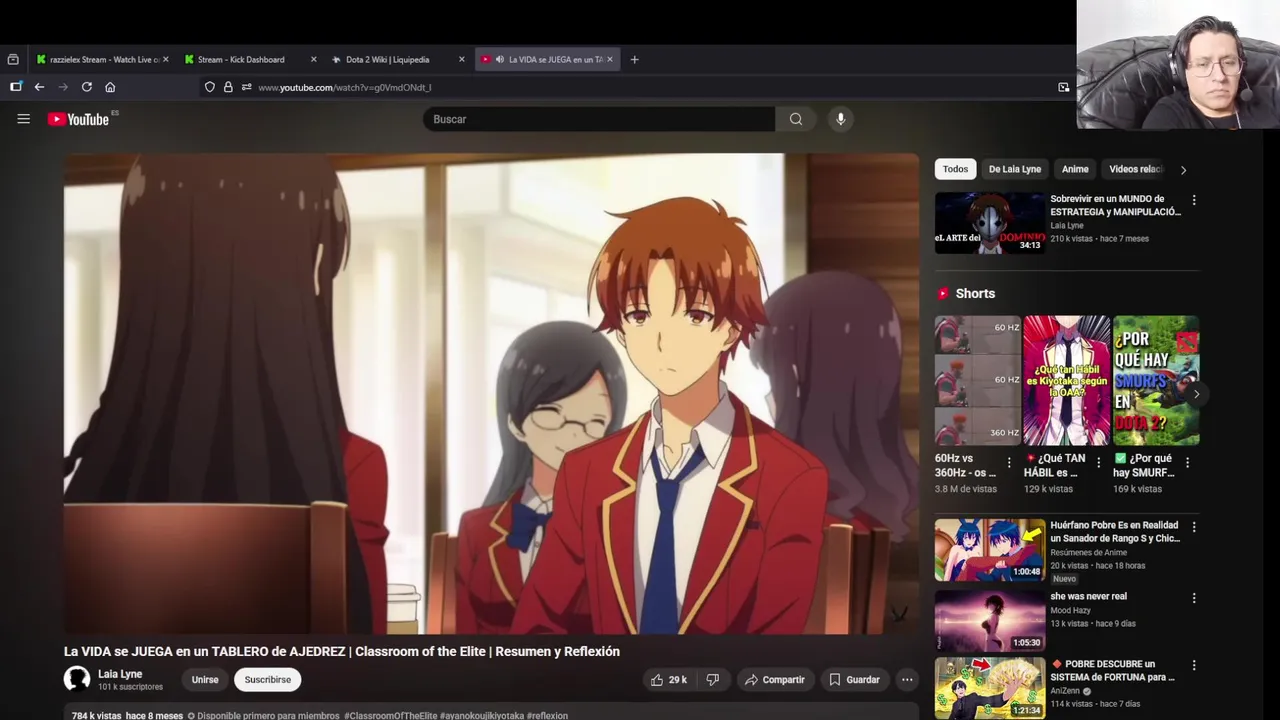Image resolution: width=1280 pixels, height=720 pixels.
Task: Click the video title La VIDA se JUEGA
Action: tap(342, 651)
